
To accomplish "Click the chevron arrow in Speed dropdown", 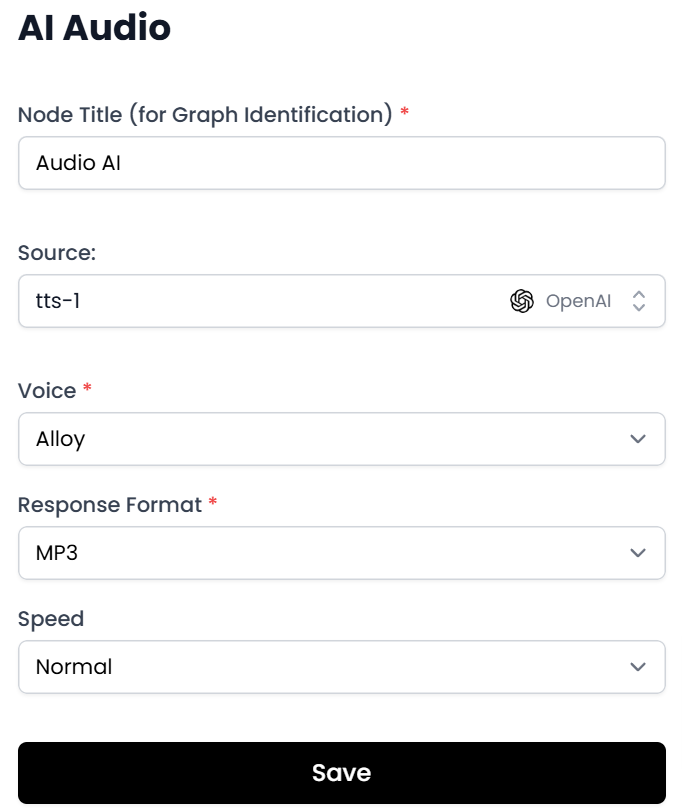I will click(638, 667).
